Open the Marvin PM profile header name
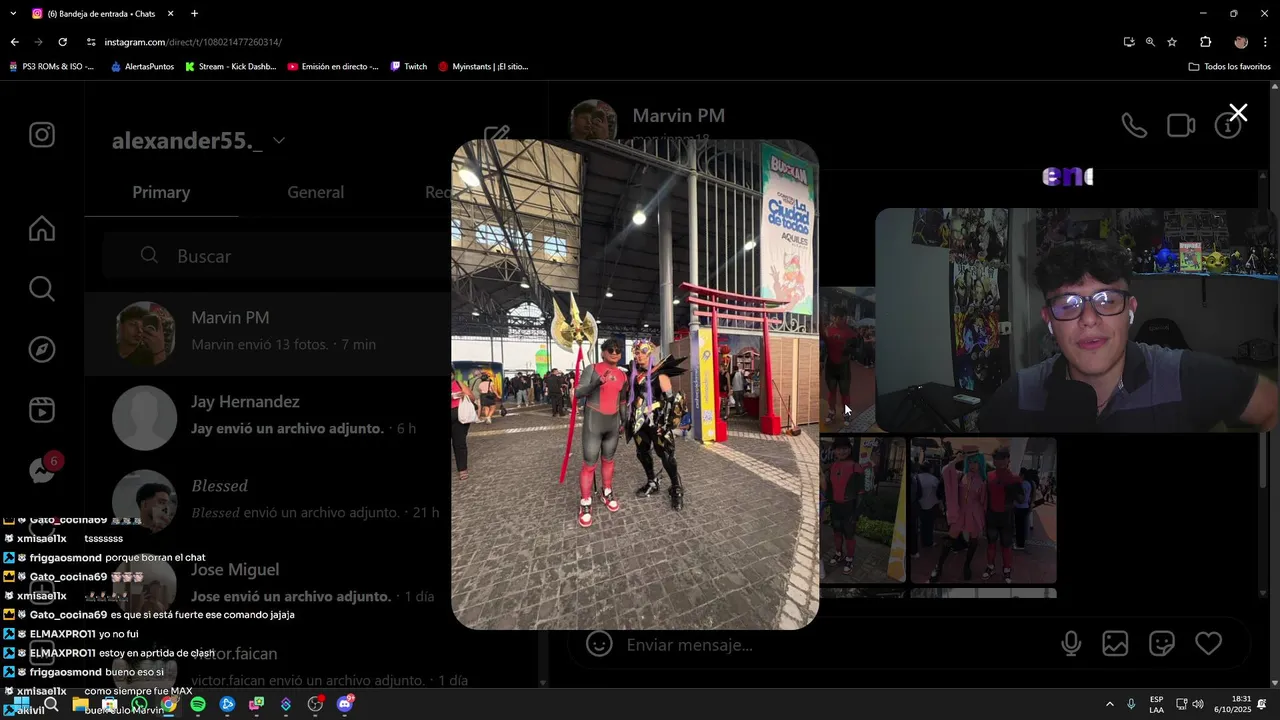Image resolution: width=1280 pixels, height=720 pixels. [678, 116]
